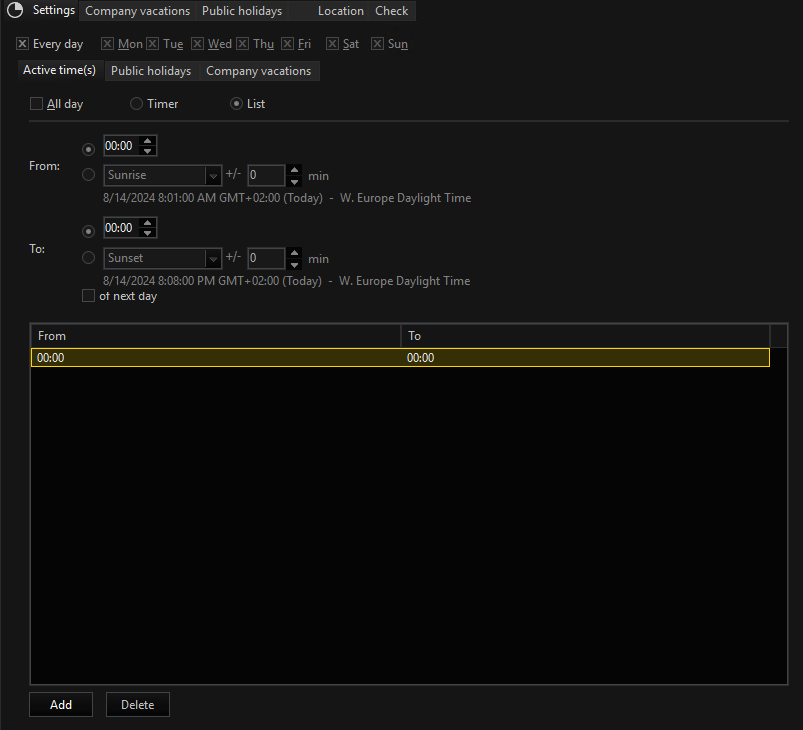Decrease Sunrise offset minutes
803x730 pixels.
[294, 181]
